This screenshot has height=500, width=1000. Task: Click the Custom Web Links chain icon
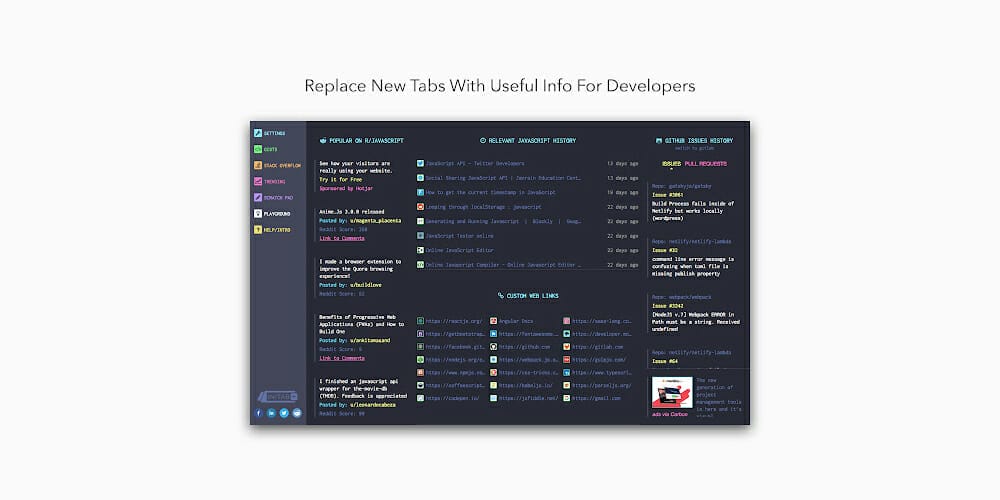pyautogui.click(x=501, y=296)
